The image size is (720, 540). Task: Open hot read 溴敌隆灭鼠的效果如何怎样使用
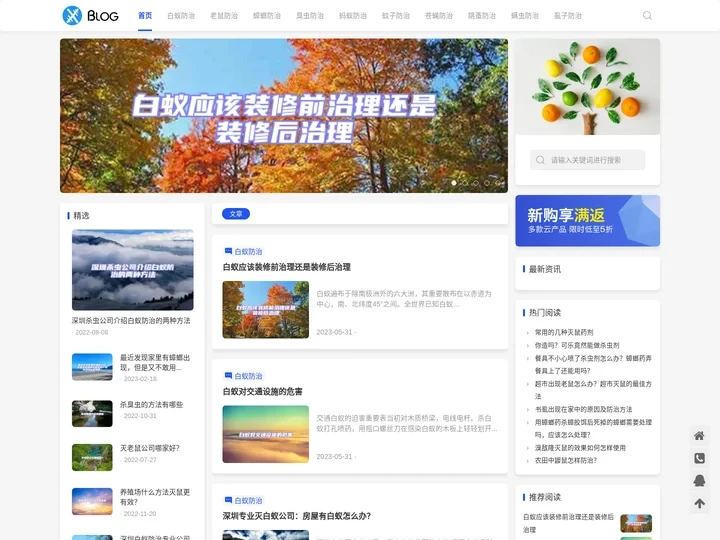(x=580, y=448)
